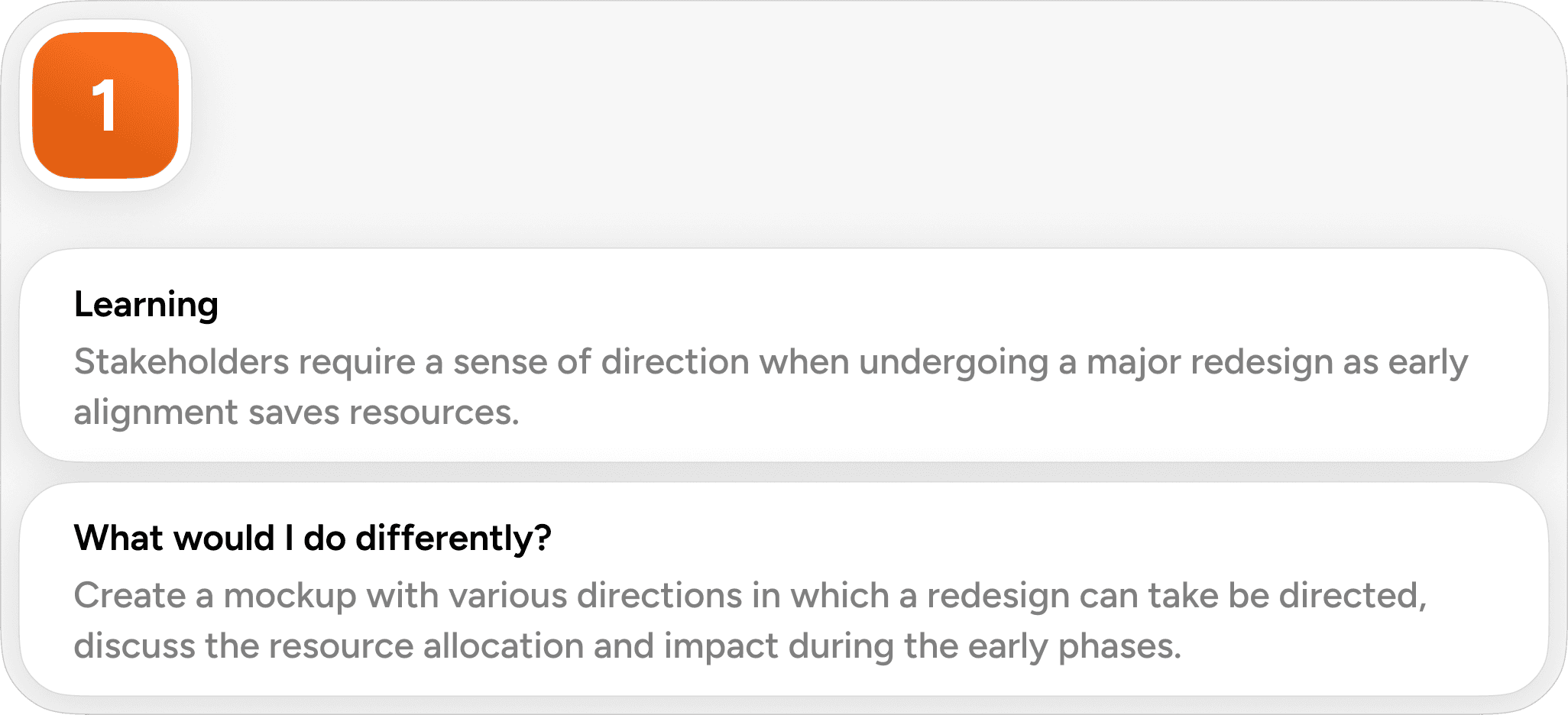The width and height of the screenshot is (1568, 715).
Task: Click the orange number 1 badge
Action: coord(105,105)
